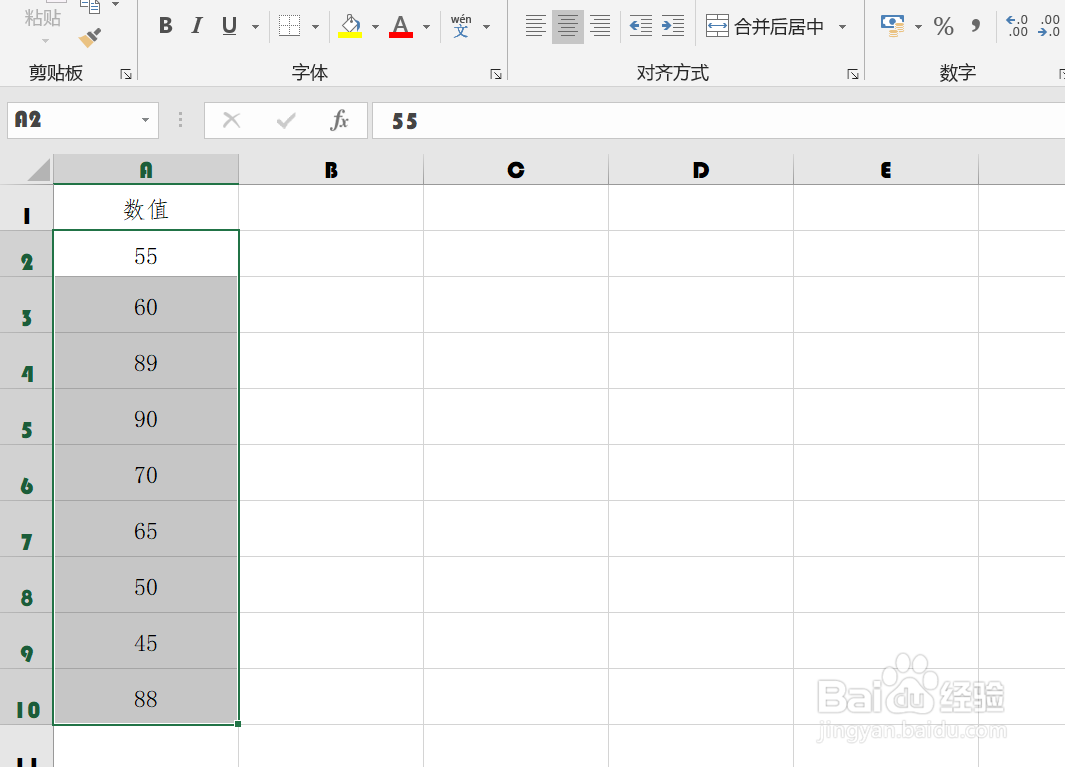Increase decimal places

[x=1017, y=26]
